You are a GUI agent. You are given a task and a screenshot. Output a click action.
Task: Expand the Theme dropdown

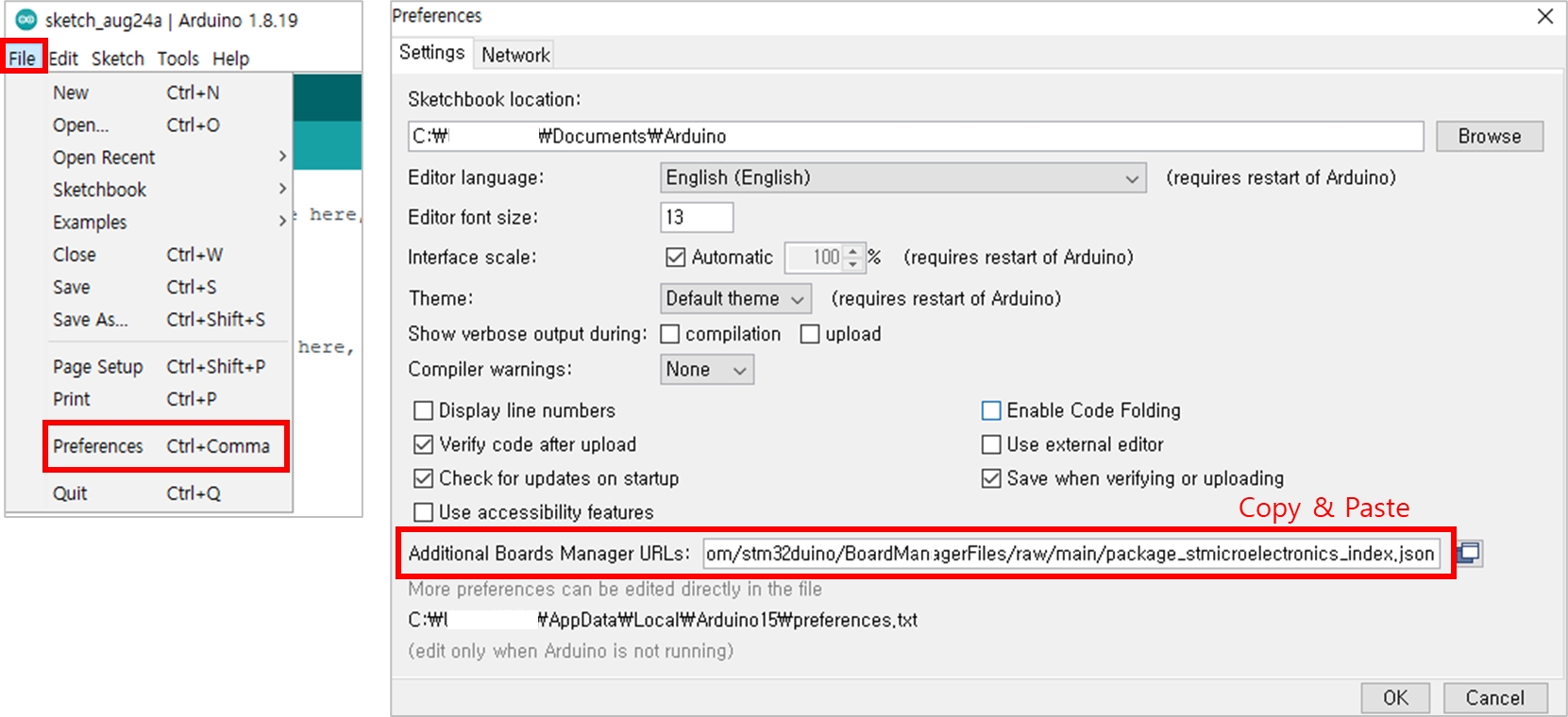[x=734, y=298]
